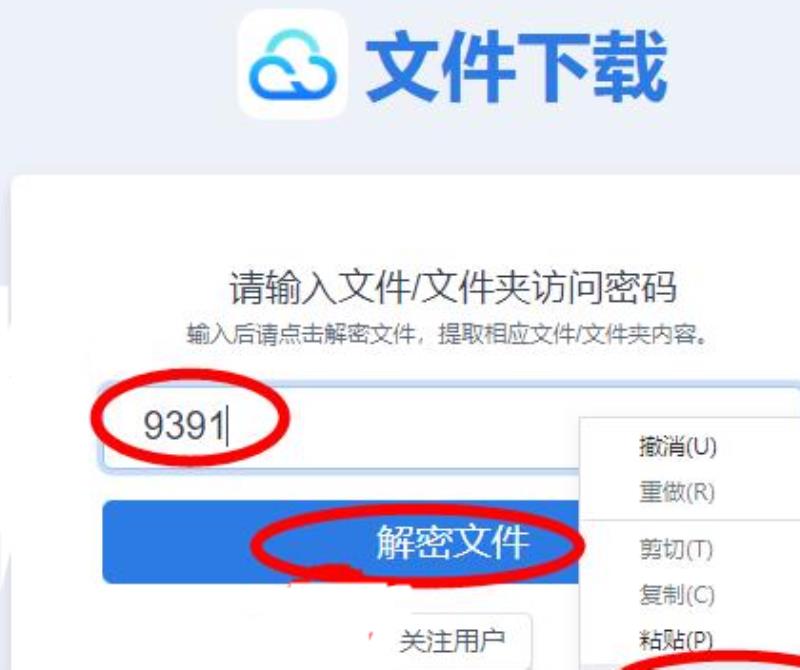Click the blue cloud logo icon
Screen dimensions: 800x670
(x=293, y=64)
